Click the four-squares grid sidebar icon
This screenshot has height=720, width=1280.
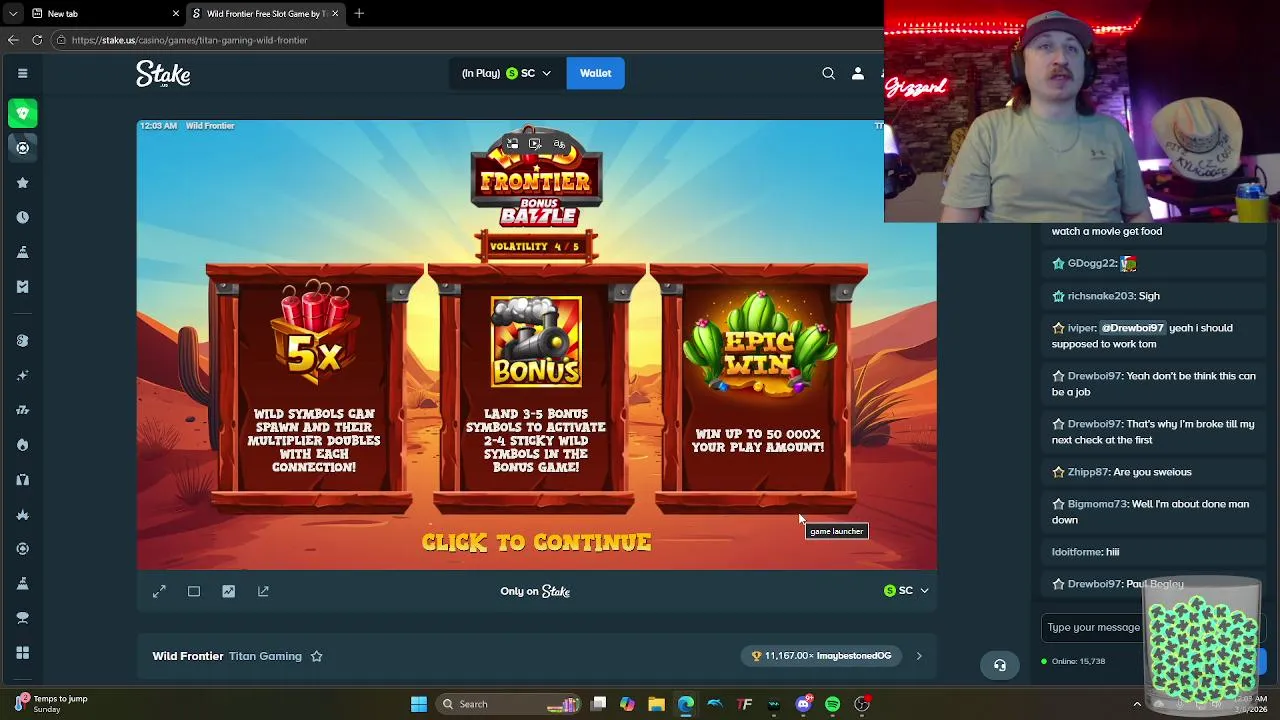[22, 652]
